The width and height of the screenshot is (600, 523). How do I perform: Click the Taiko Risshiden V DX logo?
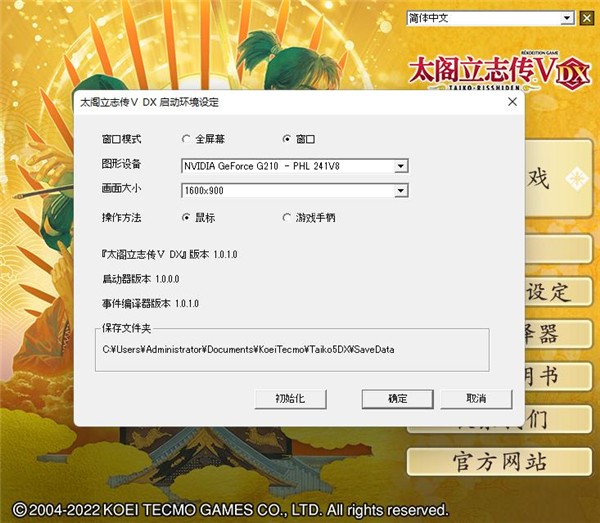[499, 72]
